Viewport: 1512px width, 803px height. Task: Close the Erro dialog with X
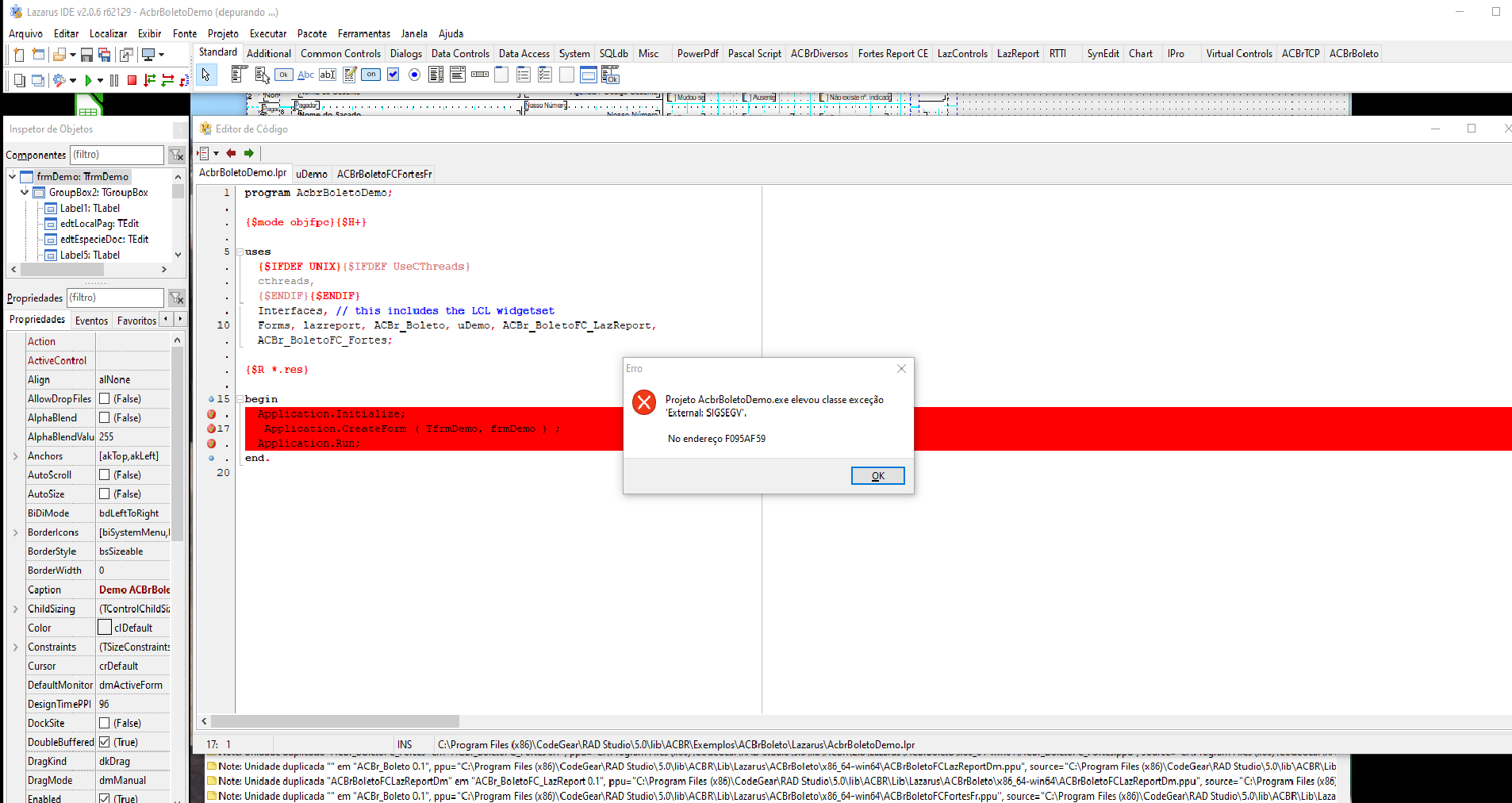tap(901, 368)
